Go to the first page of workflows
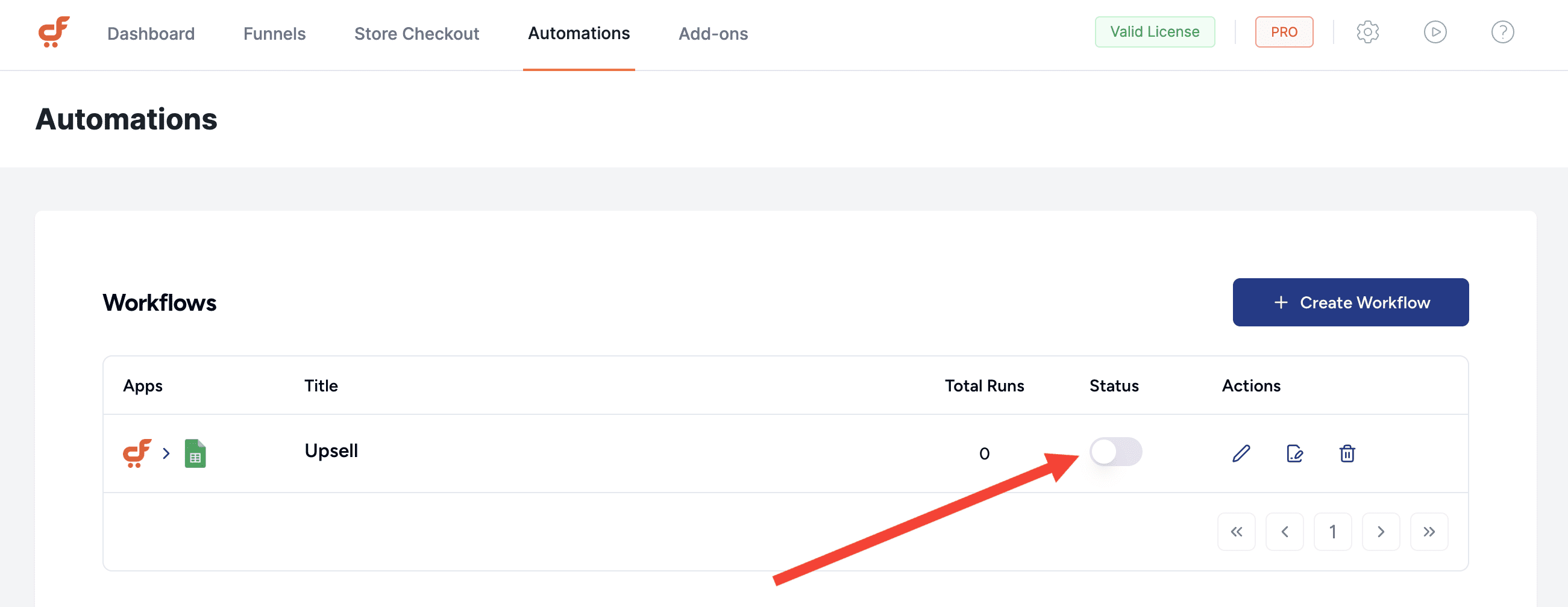The image size is (1568, 607). coord(1236,532)
